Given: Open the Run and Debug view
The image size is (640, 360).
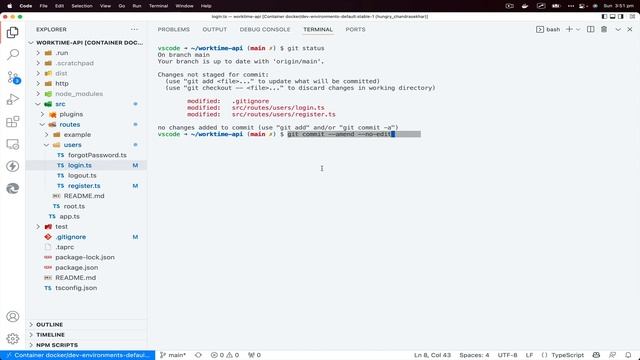Looking at the screenshot, I should coord(13,99).
